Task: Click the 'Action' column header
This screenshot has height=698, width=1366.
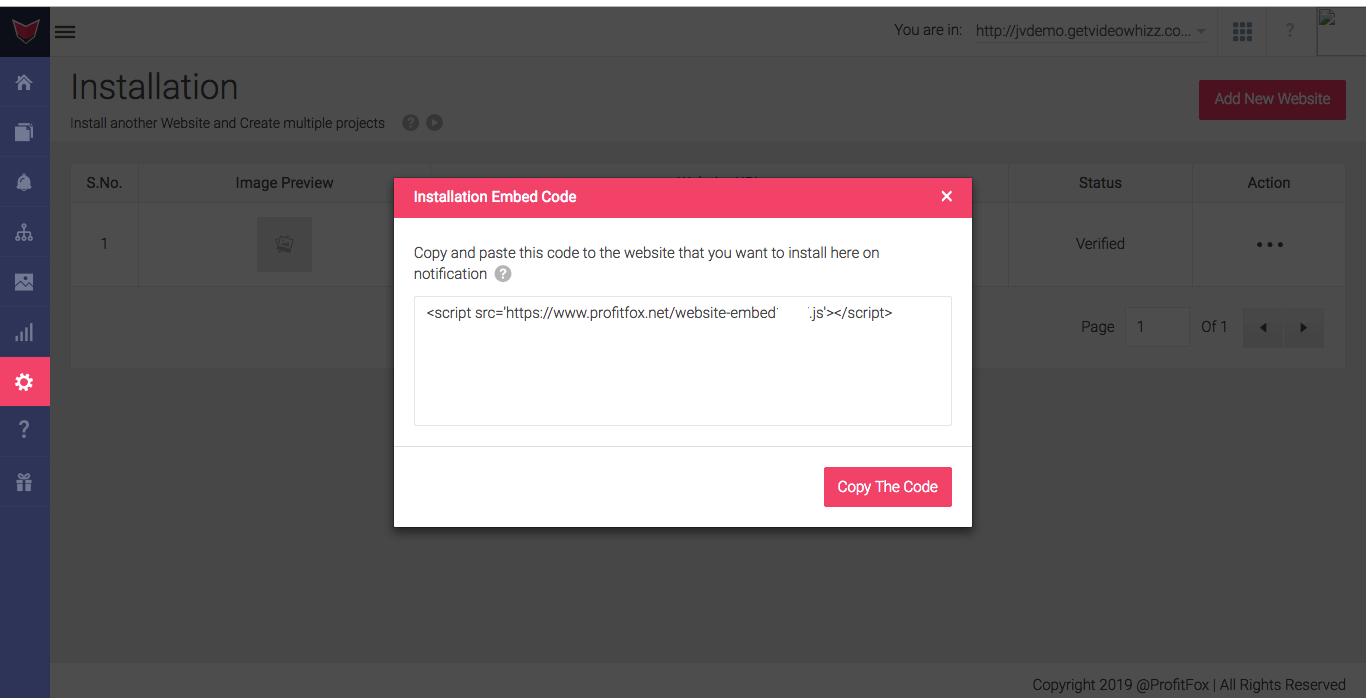Action: coord(1269,183)
